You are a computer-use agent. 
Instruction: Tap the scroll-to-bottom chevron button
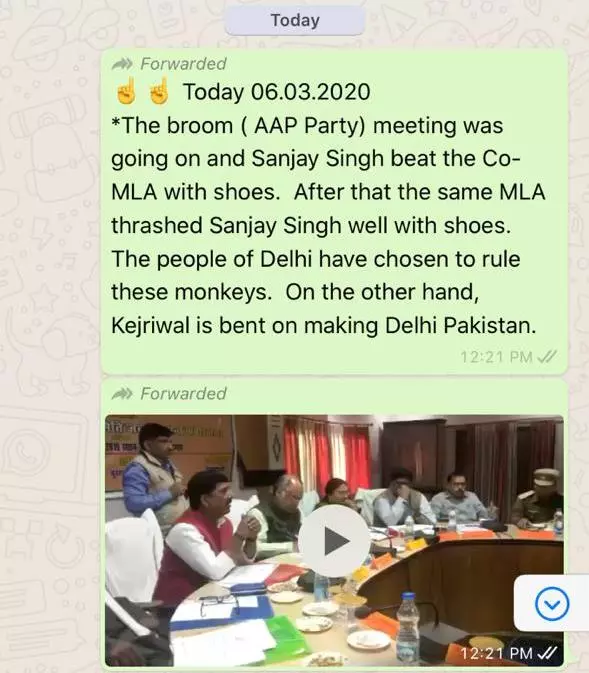coord(552,603)
